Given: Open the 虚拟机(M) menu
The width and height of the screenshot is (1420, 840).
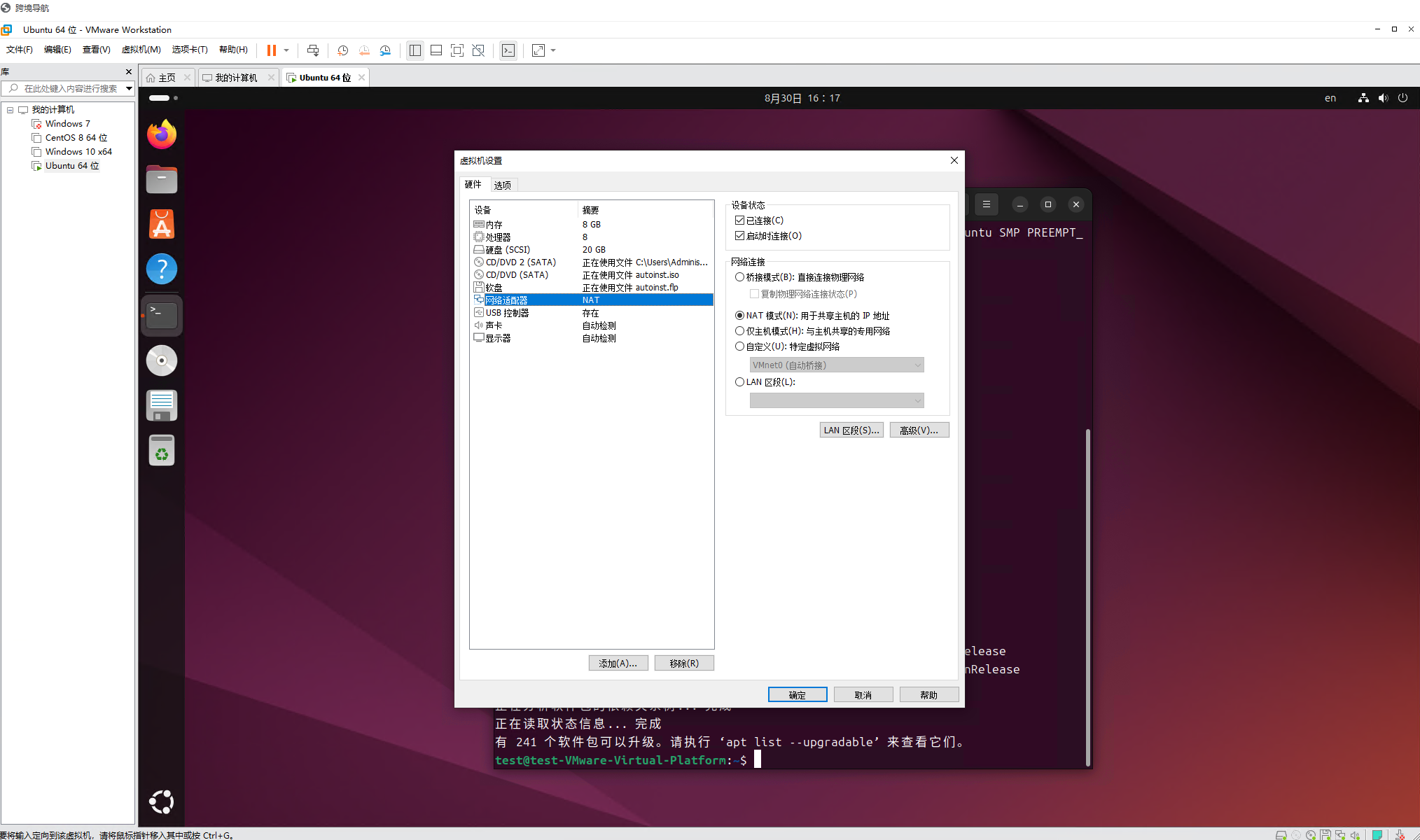Looking at the screenshot, I should pyautogui.click(x=141, y=50).
